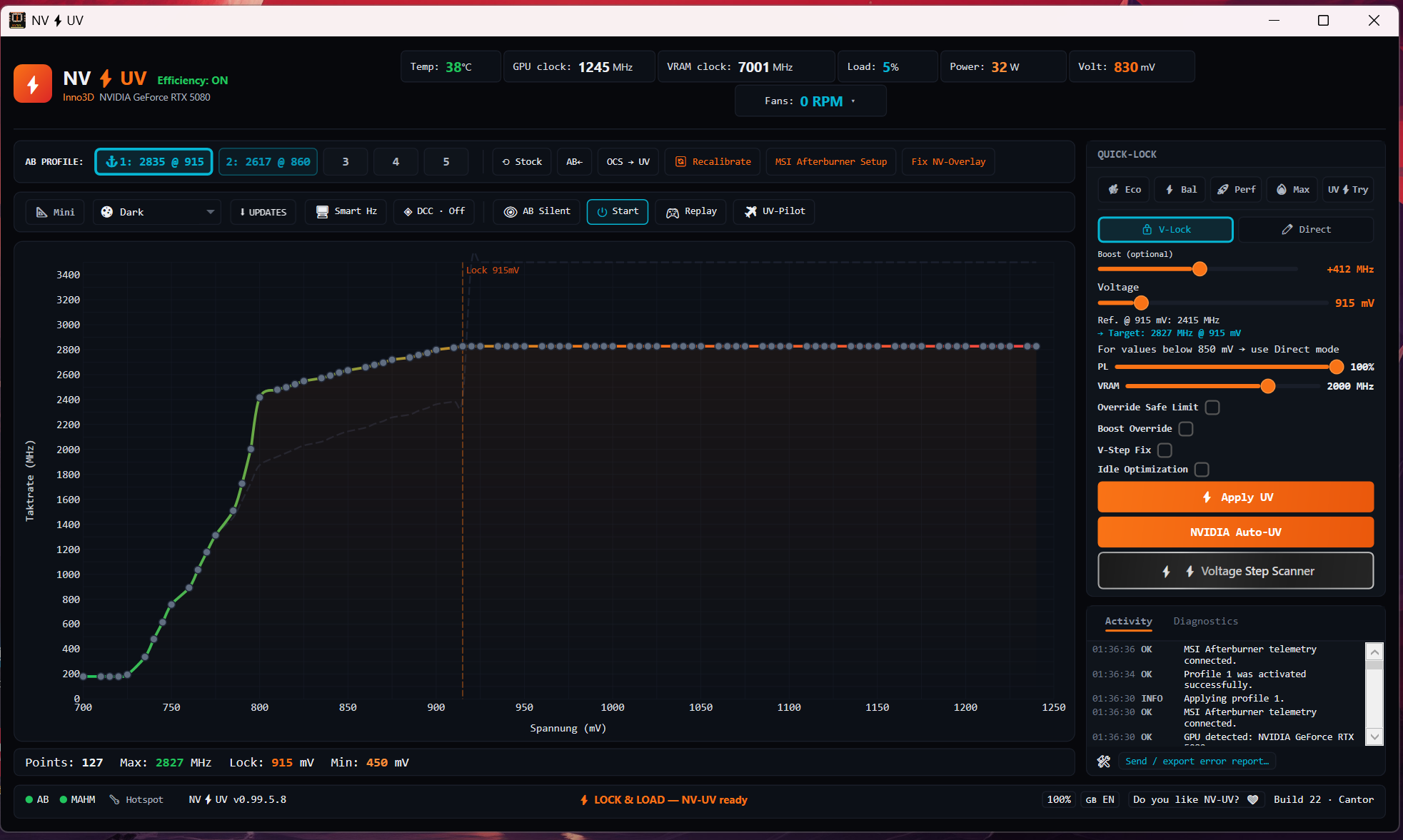This screenshot has height=840, width=1403.
Task: Open the 100% scale selector
Action: [x=1059, y=800]
